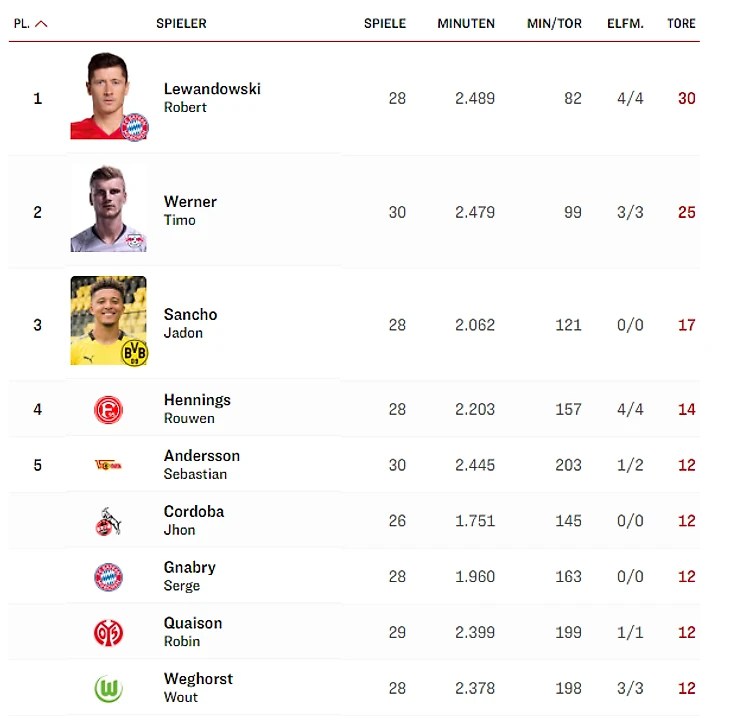
Task: Click Timo Werner's player photo
Action: coord(108,210)
